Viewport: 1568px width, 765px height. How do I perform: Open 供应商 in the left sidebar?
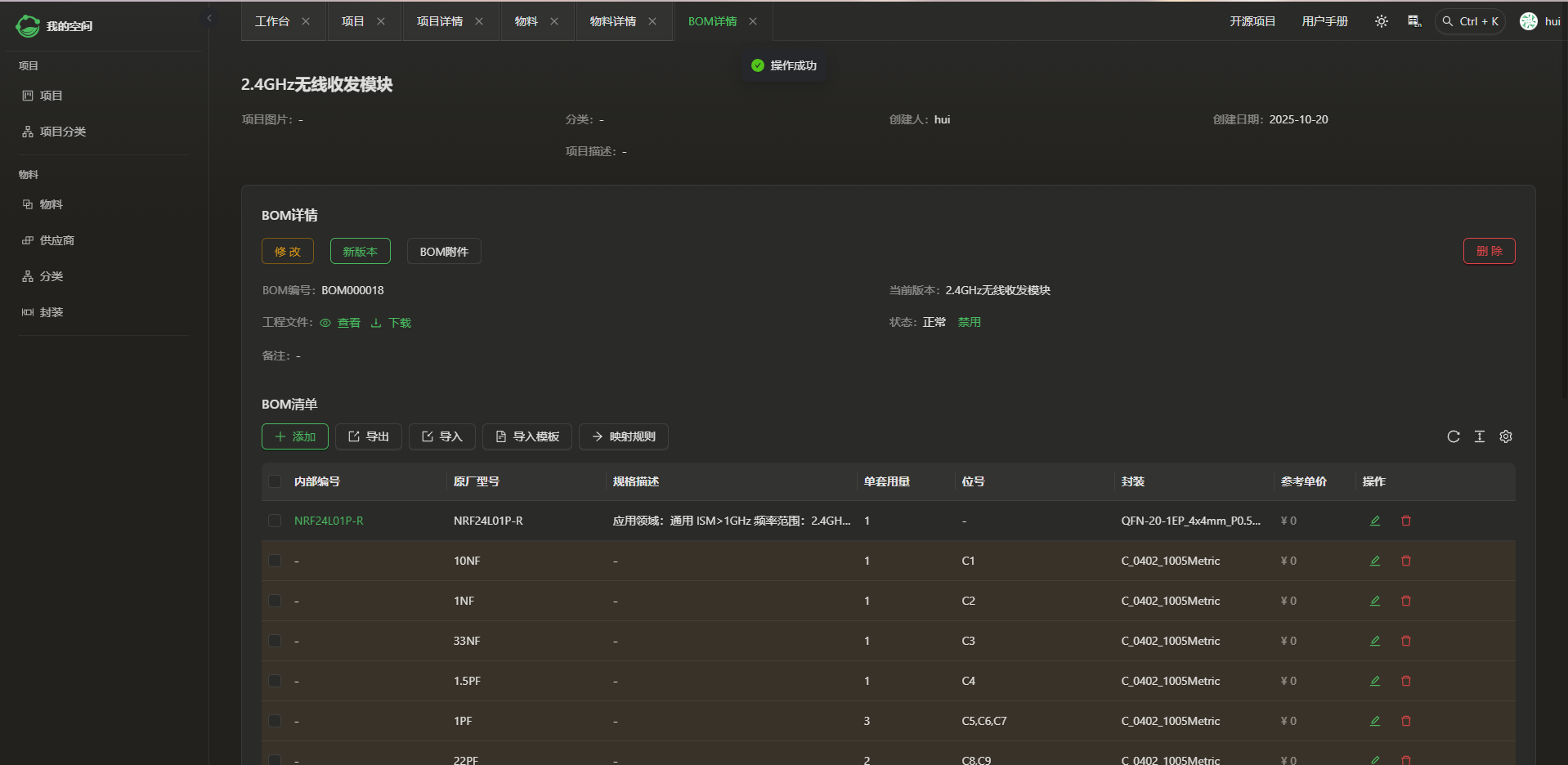pos(56,240)
